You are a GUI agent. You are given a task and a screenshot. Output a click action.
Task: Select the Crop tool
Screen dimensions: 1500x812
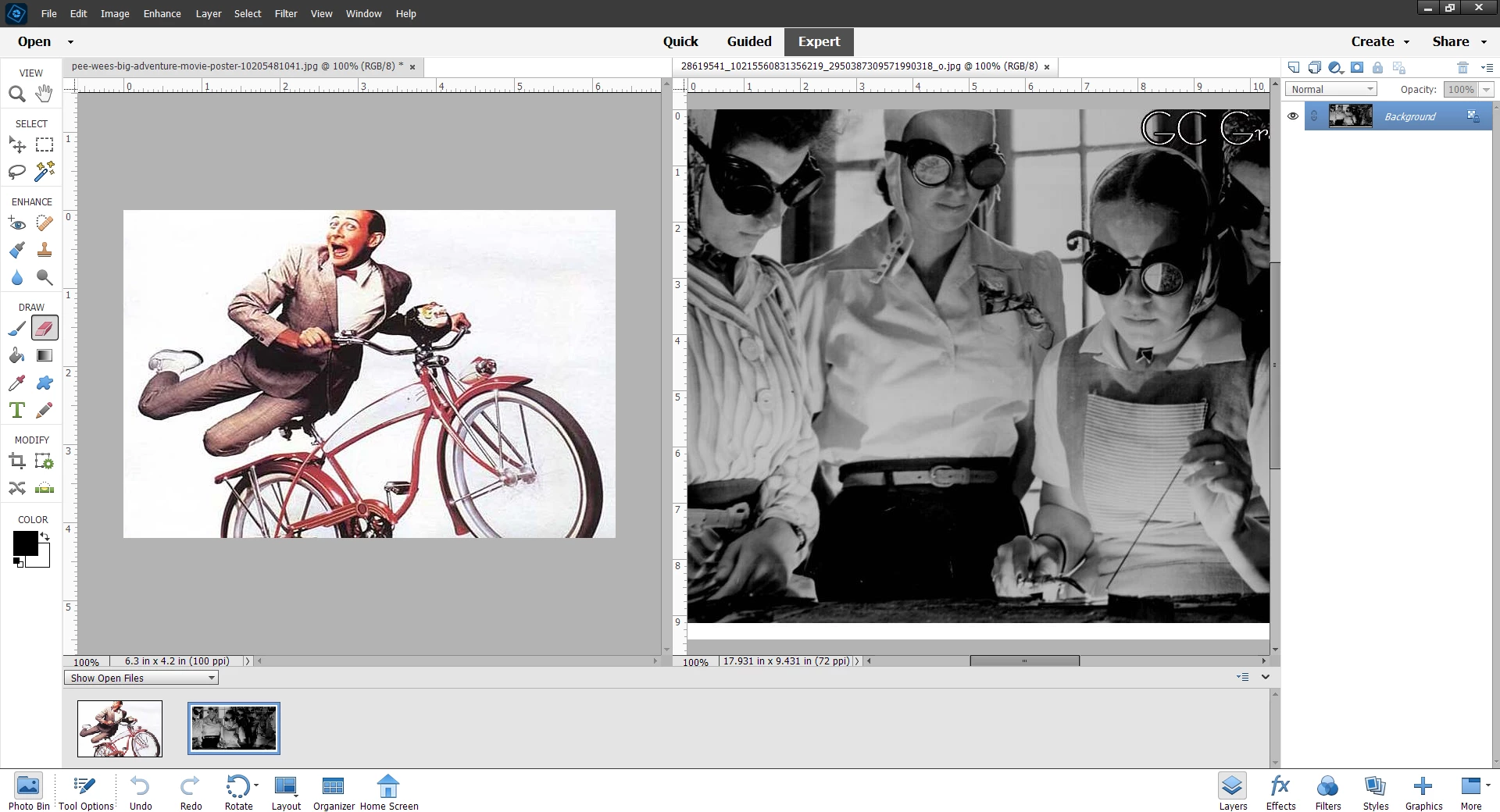pos(16,461)
